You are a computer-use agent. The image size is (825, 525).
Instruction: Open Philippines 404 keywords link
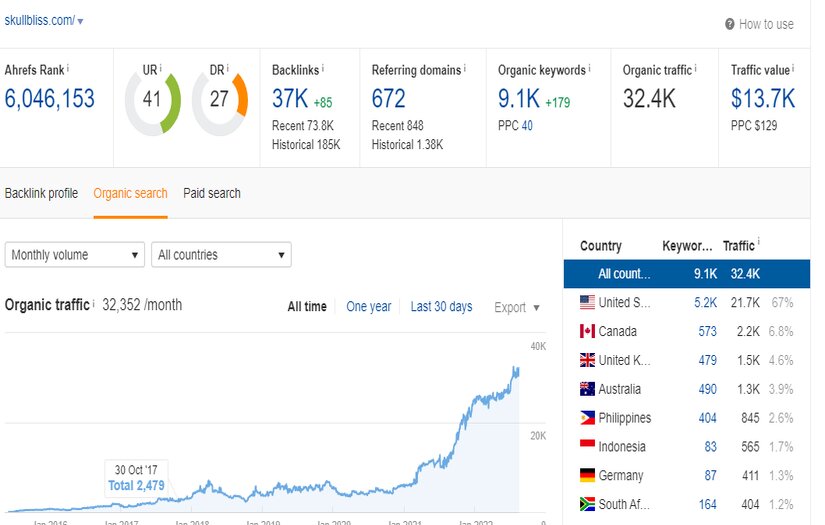[x=707, y=418]
